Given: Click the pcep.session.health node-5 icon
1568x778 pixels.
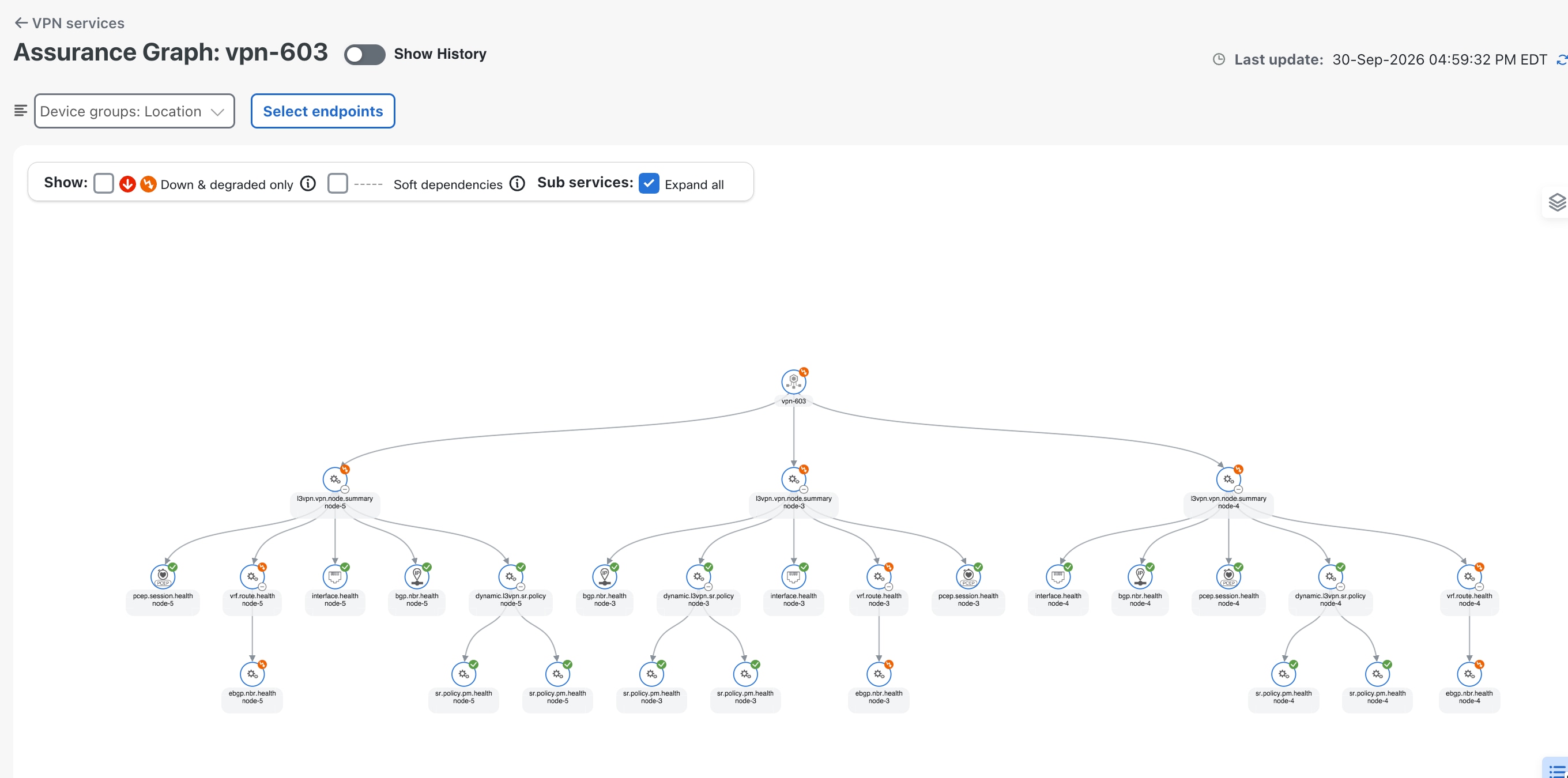Looking at the screenshot, I should click(x=163, y=576).
